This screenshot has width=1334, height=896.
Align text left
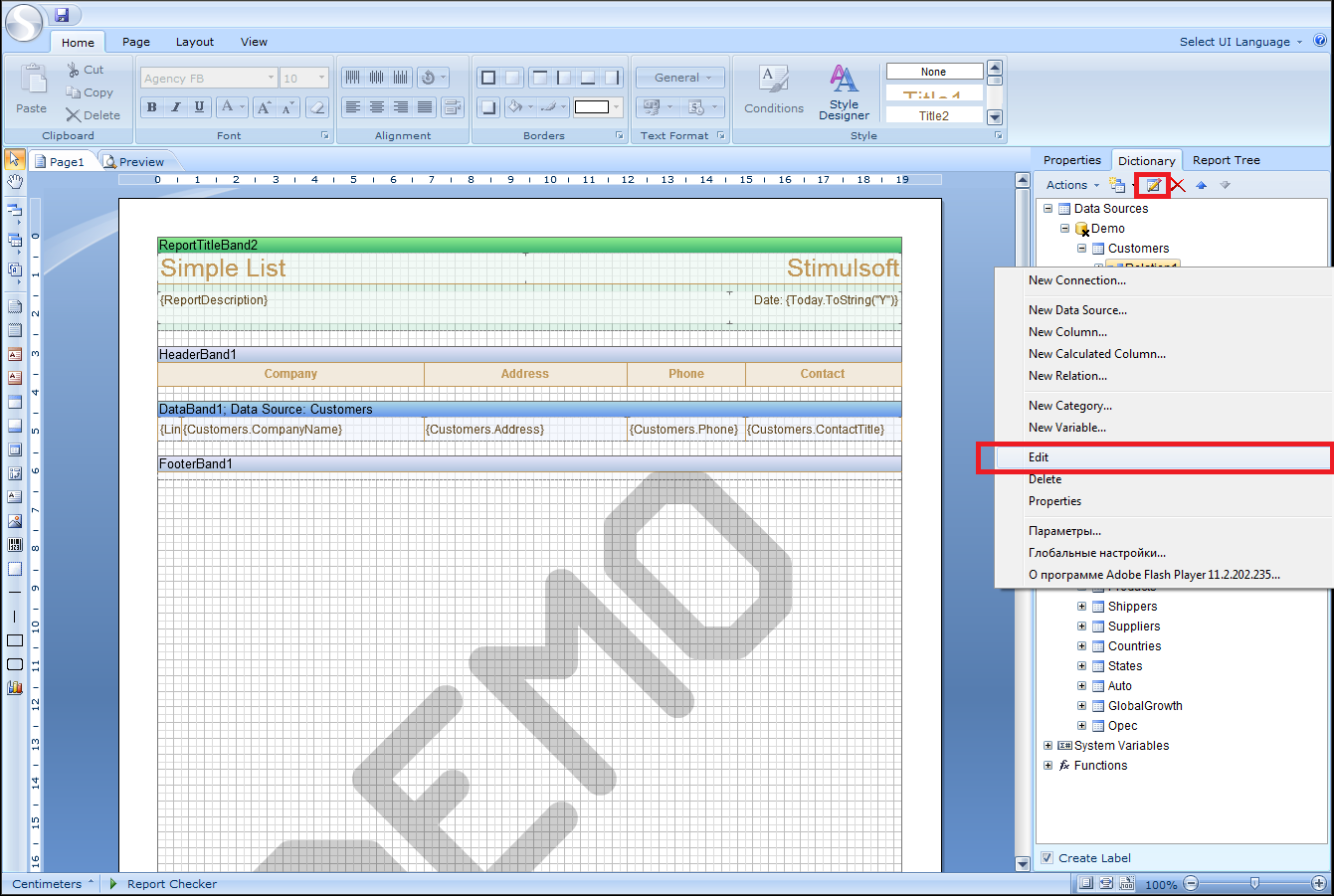click(353, 107)
